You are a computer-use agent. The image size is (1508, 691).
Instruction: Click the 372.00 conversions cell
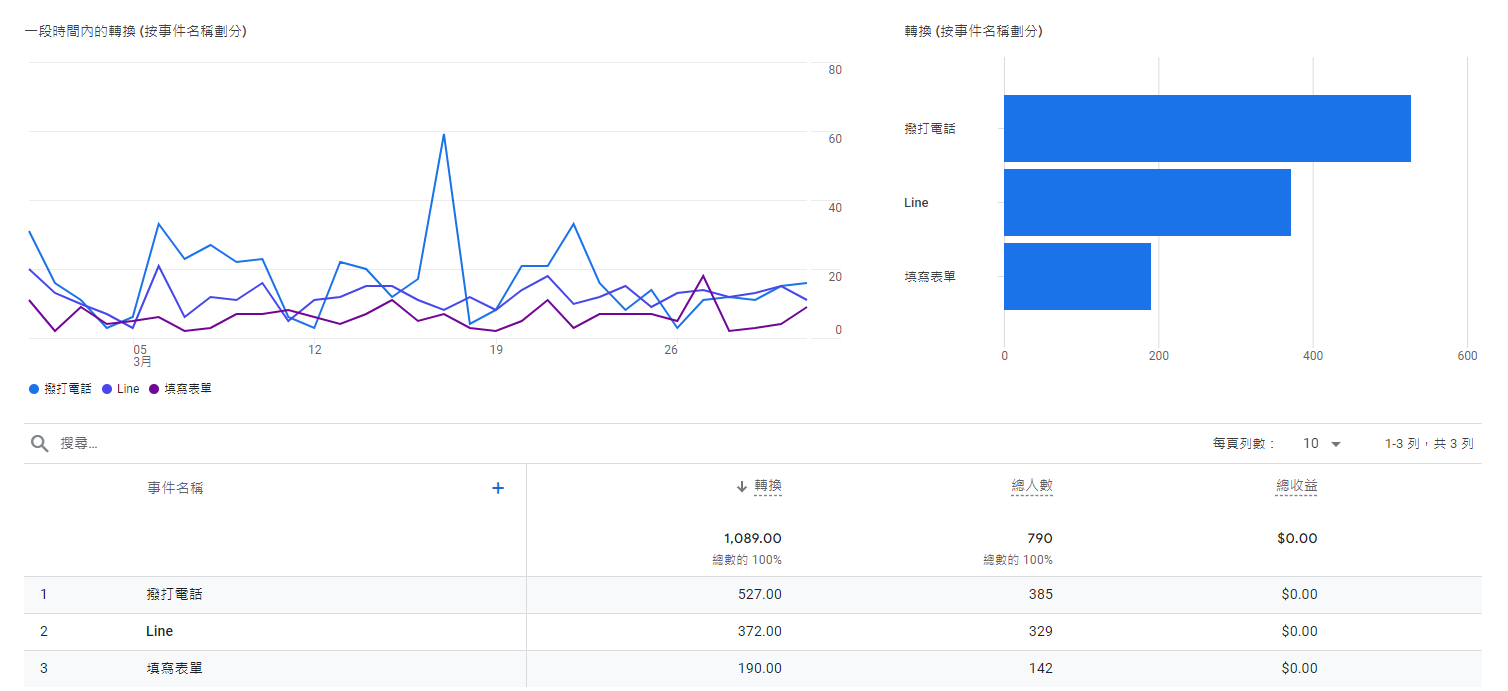[x=759, y=632]
